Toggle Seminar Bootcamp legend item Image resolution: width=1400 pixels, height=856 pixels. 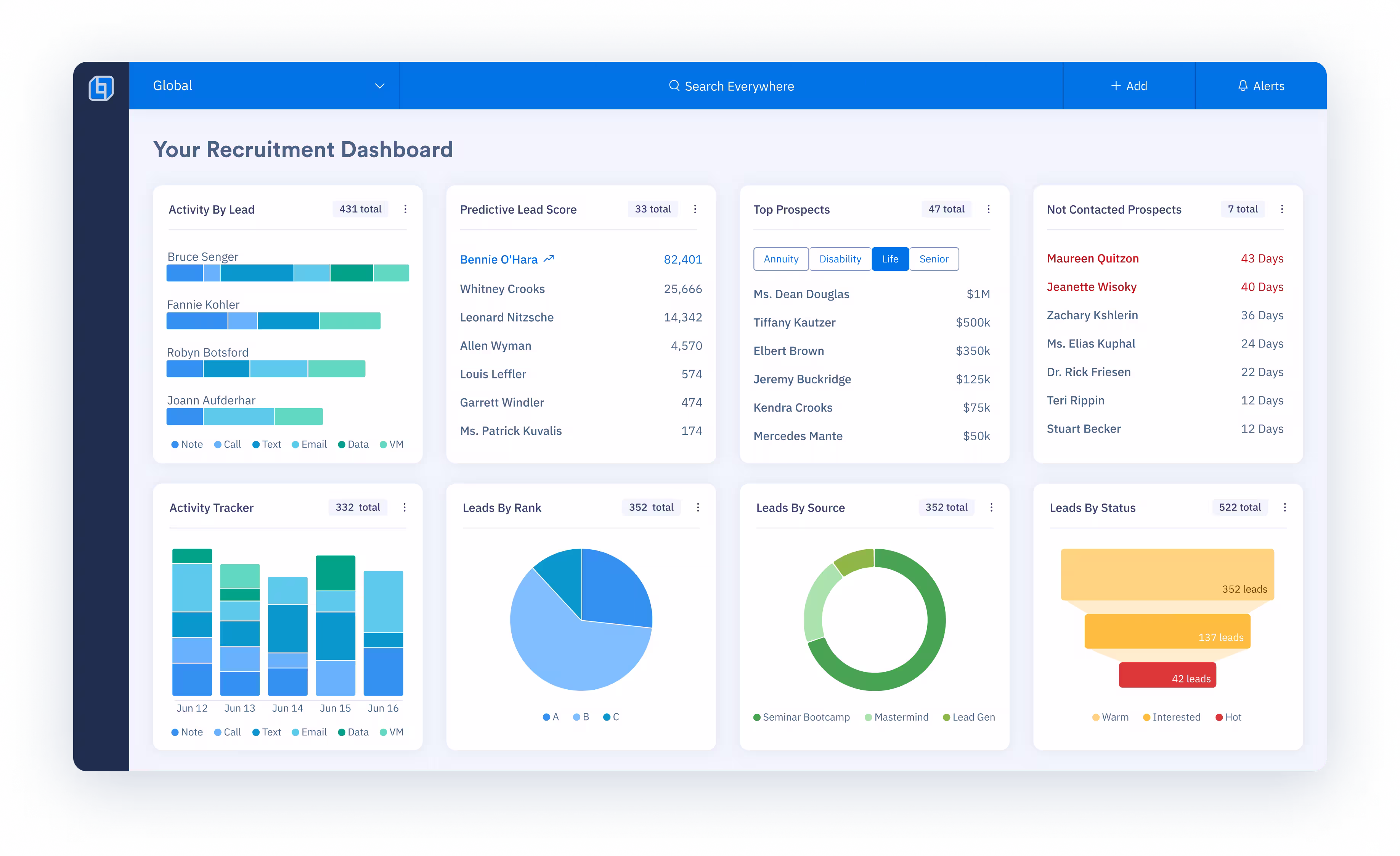[801, 717]
